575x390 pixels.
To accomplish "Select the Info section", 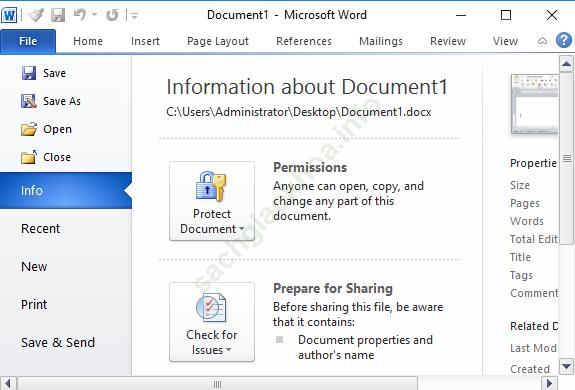I will click(66, 191).
